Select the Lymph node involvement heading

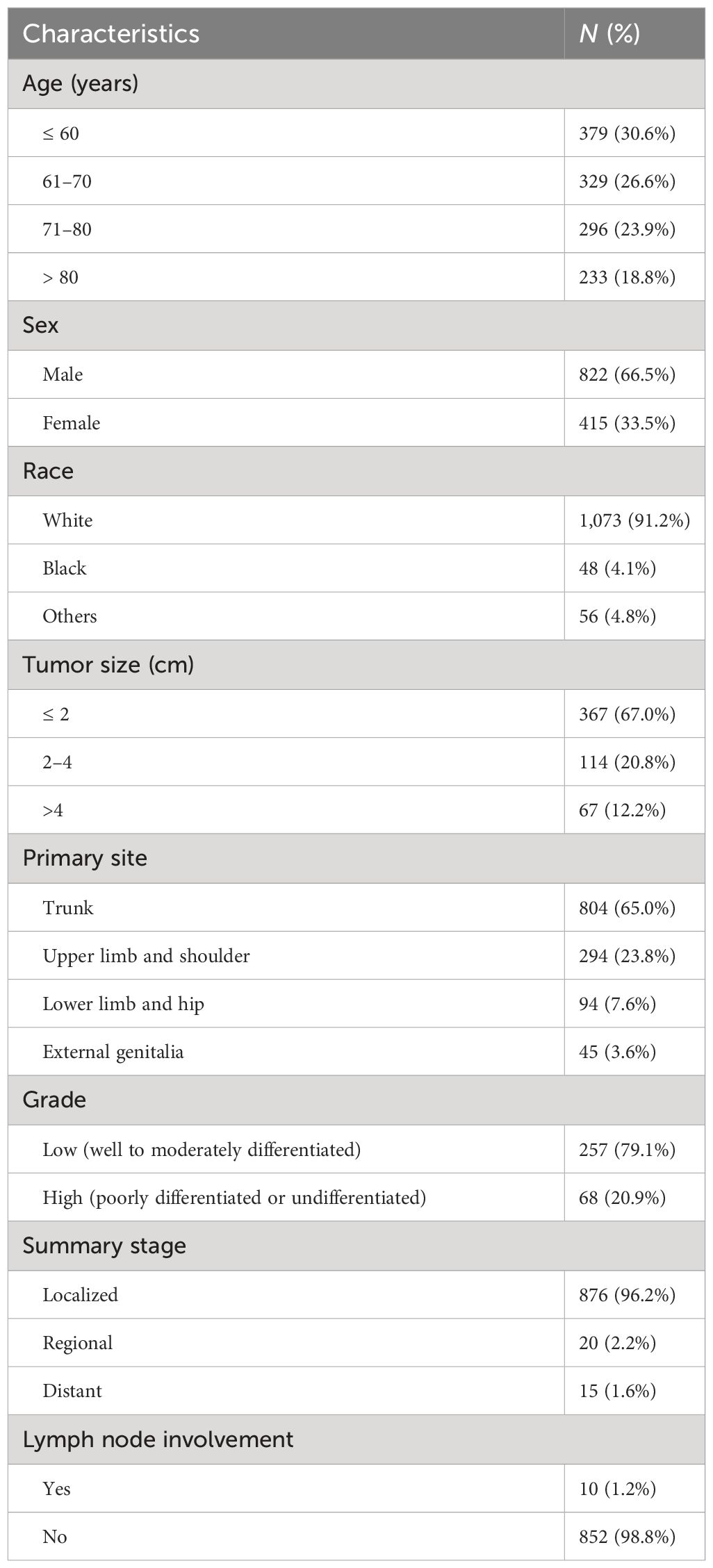pyautogui.click(x=158, y=1439)
